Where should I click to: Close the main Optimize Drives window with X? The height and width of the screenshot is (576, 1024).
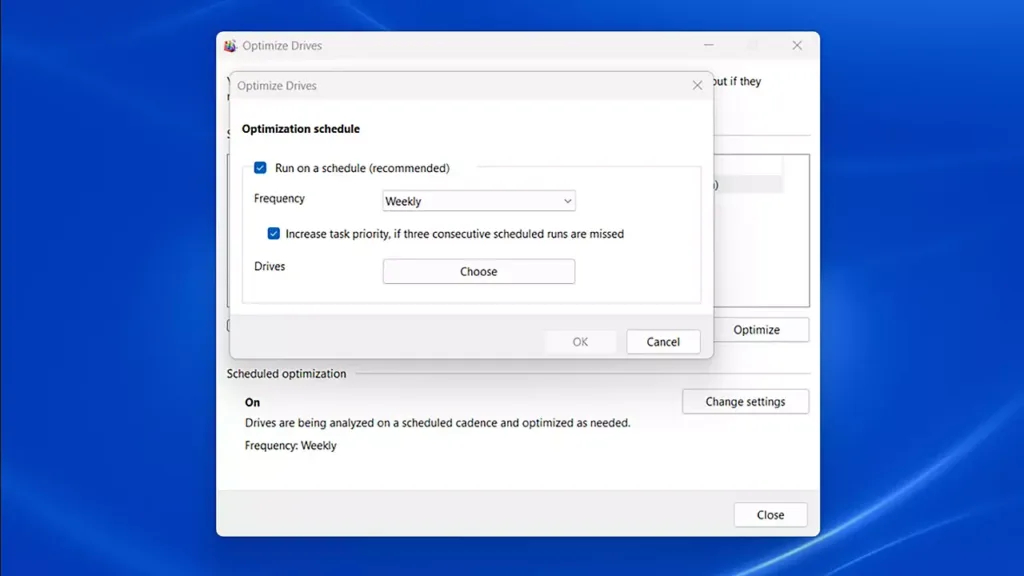click(x=797, y=45)
